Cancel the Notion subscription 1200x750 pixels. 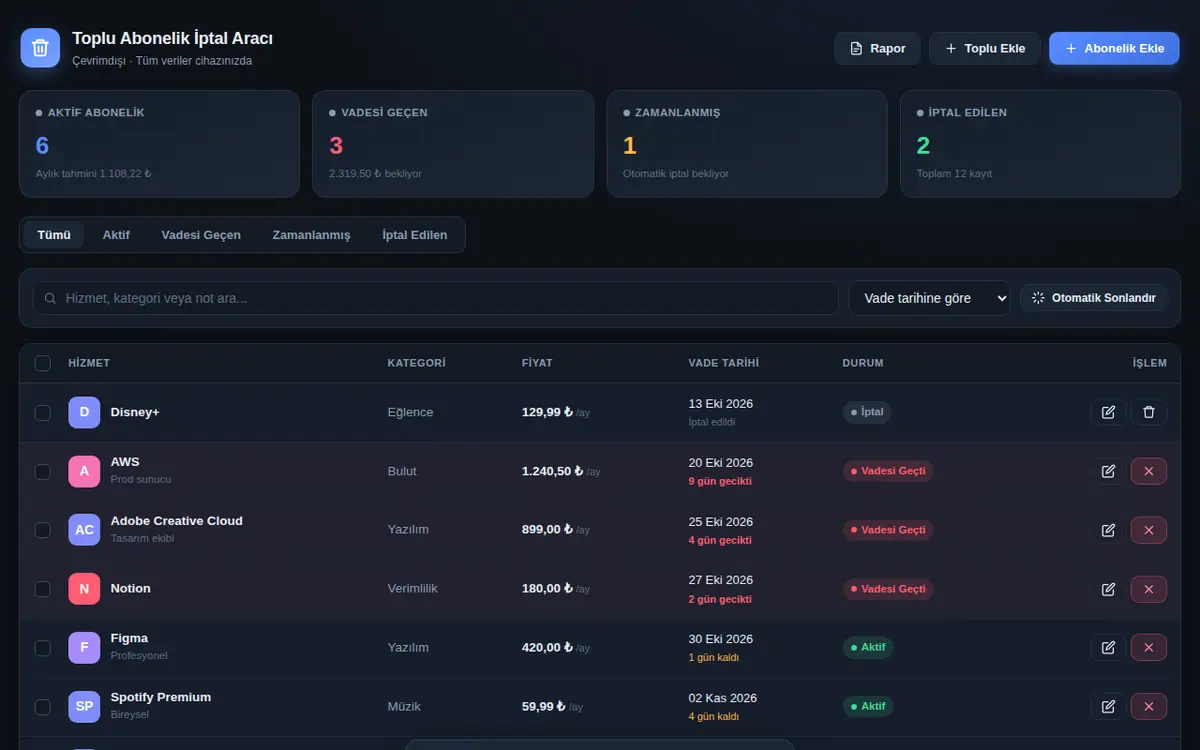pos(1149,589)
